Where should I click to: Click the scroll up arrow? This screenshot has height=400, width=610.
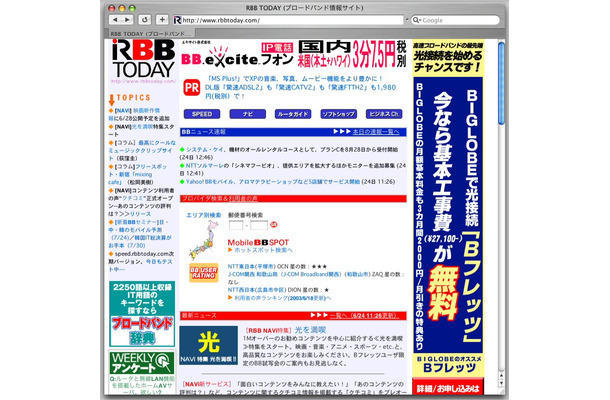501,376
